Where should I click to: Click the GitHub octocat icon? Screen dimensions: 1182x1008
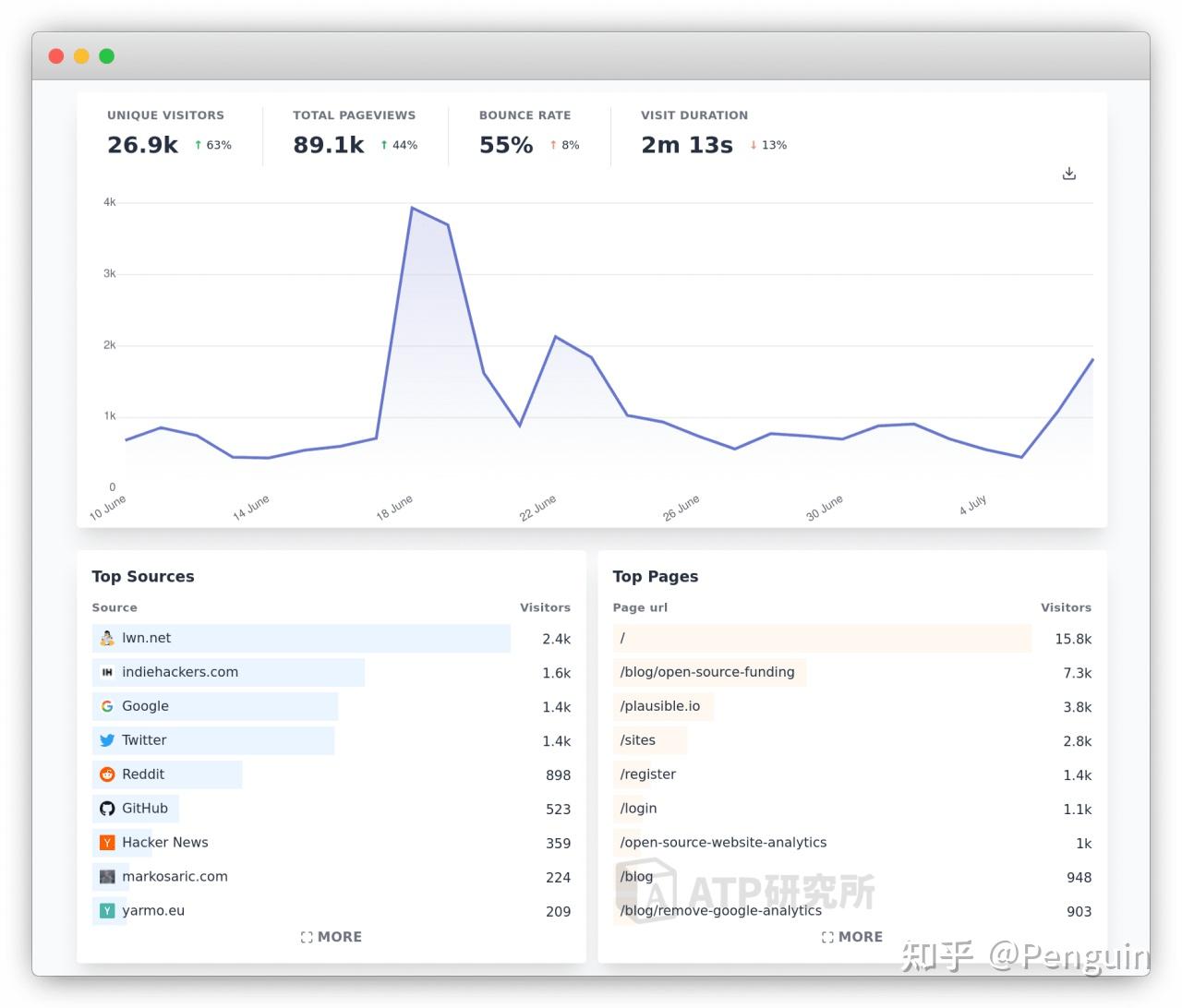point(107,809)
